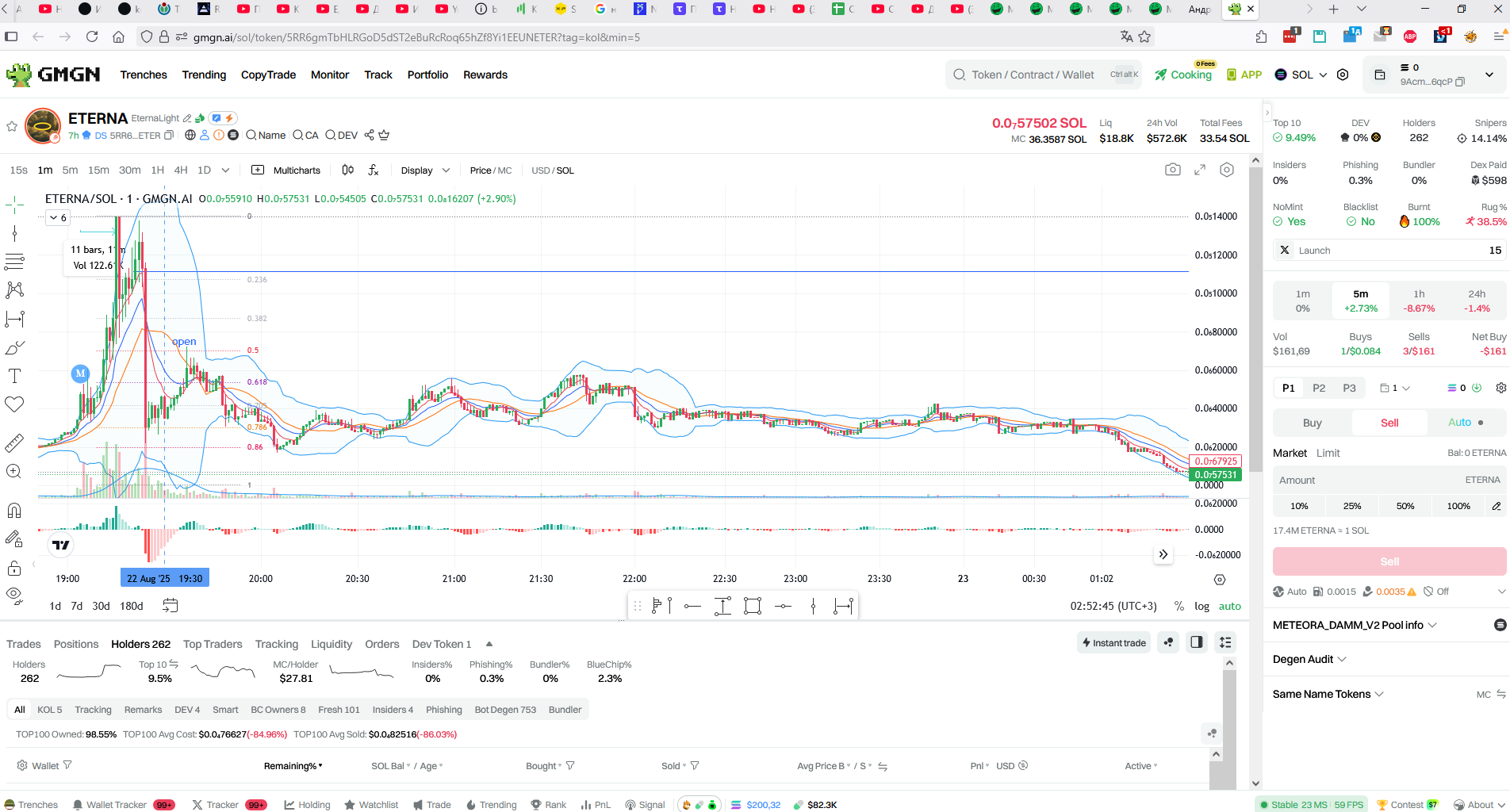Viewport: 1510px width, 812px height.
Task: Expand the wallet account dropdown
Action: click(1489, 75)
